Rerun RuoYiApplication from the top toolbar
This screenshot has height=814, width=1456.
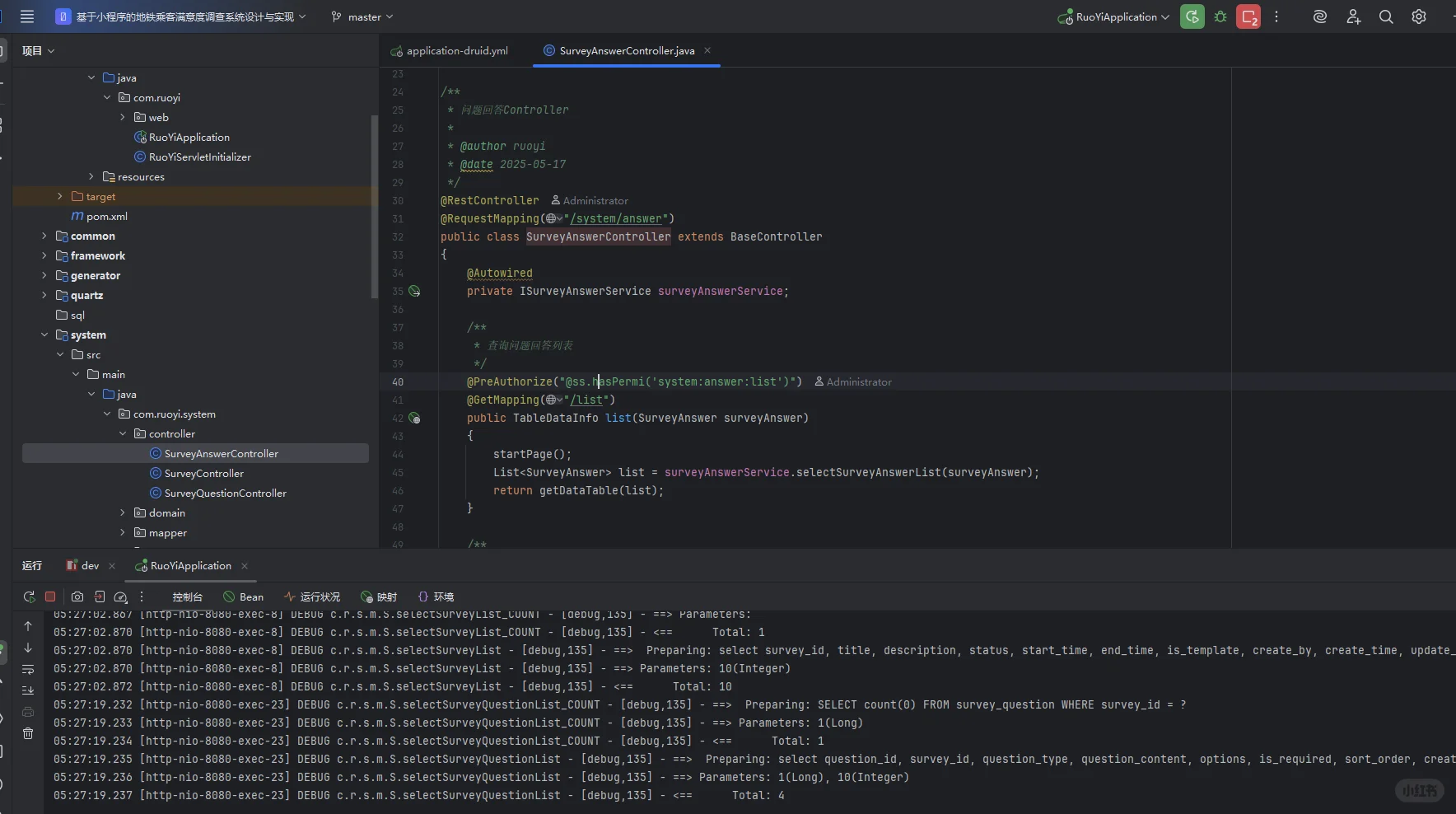1192,16
